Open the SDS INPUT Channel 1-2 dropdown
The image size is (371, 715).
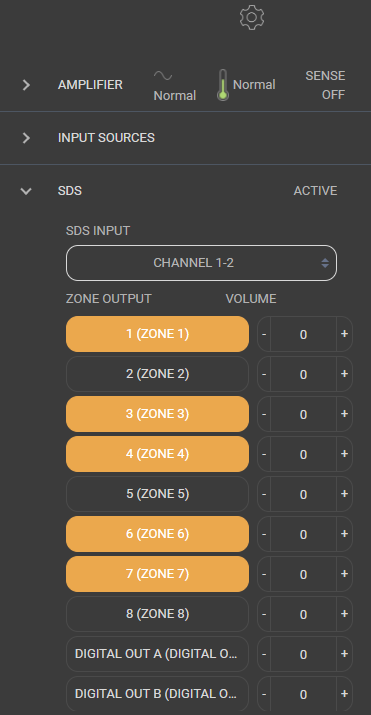[201, 263]
